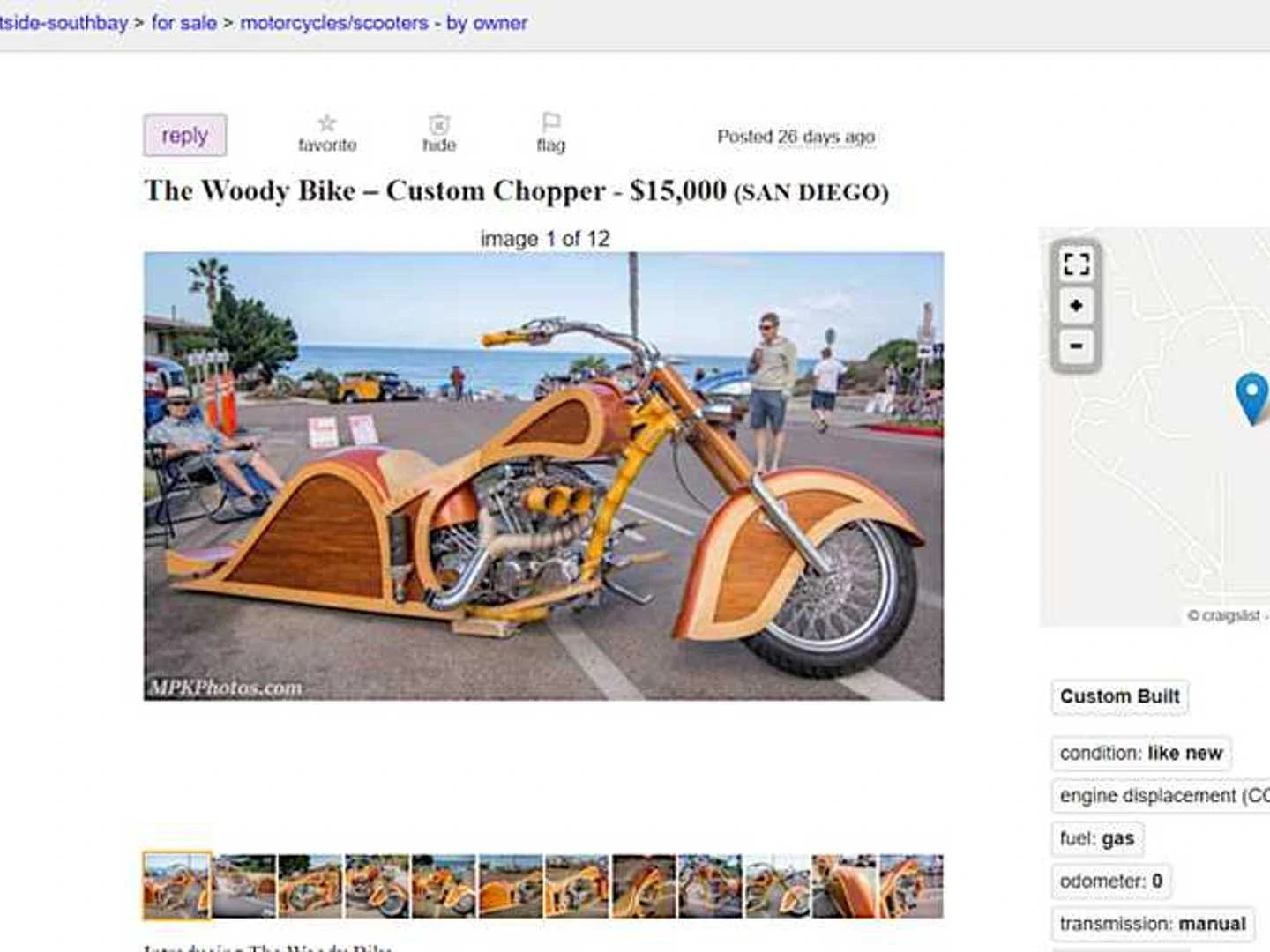Open the reply button
This screenshot has width=1270, height=952.
[x=185, y=136]
